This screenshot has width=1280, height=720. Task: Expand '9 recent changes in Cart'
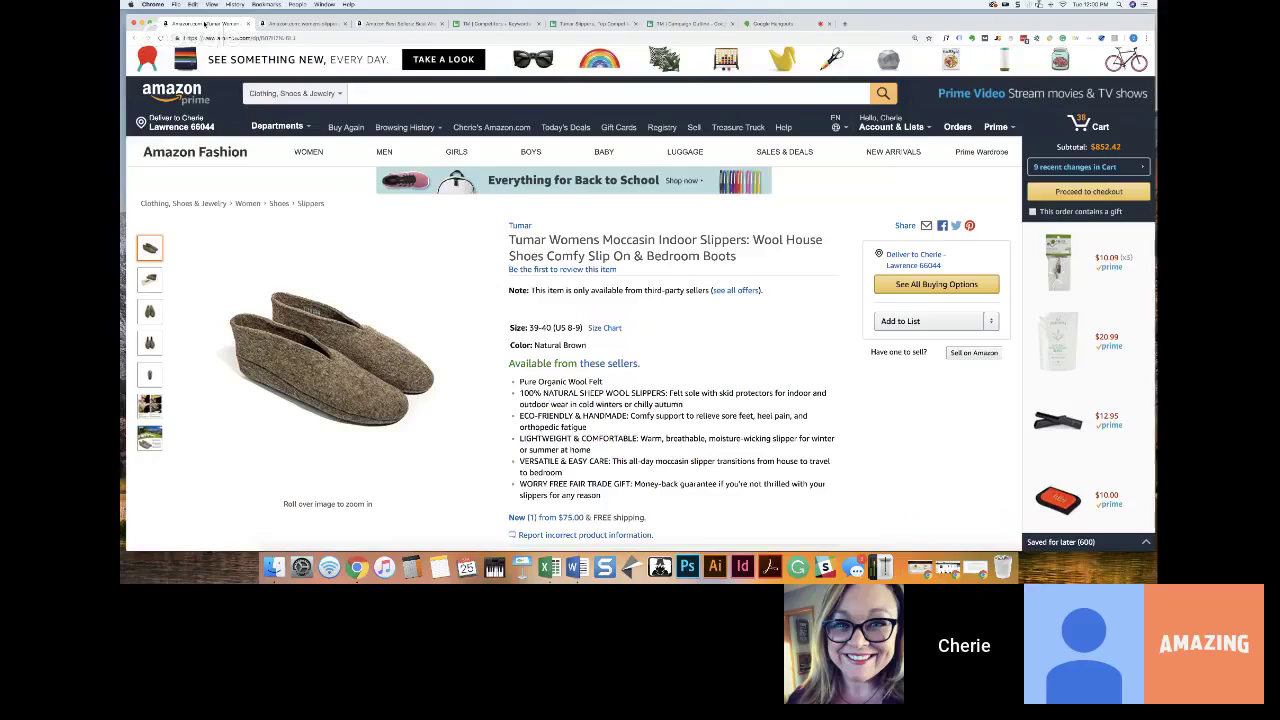point(1088,167)
